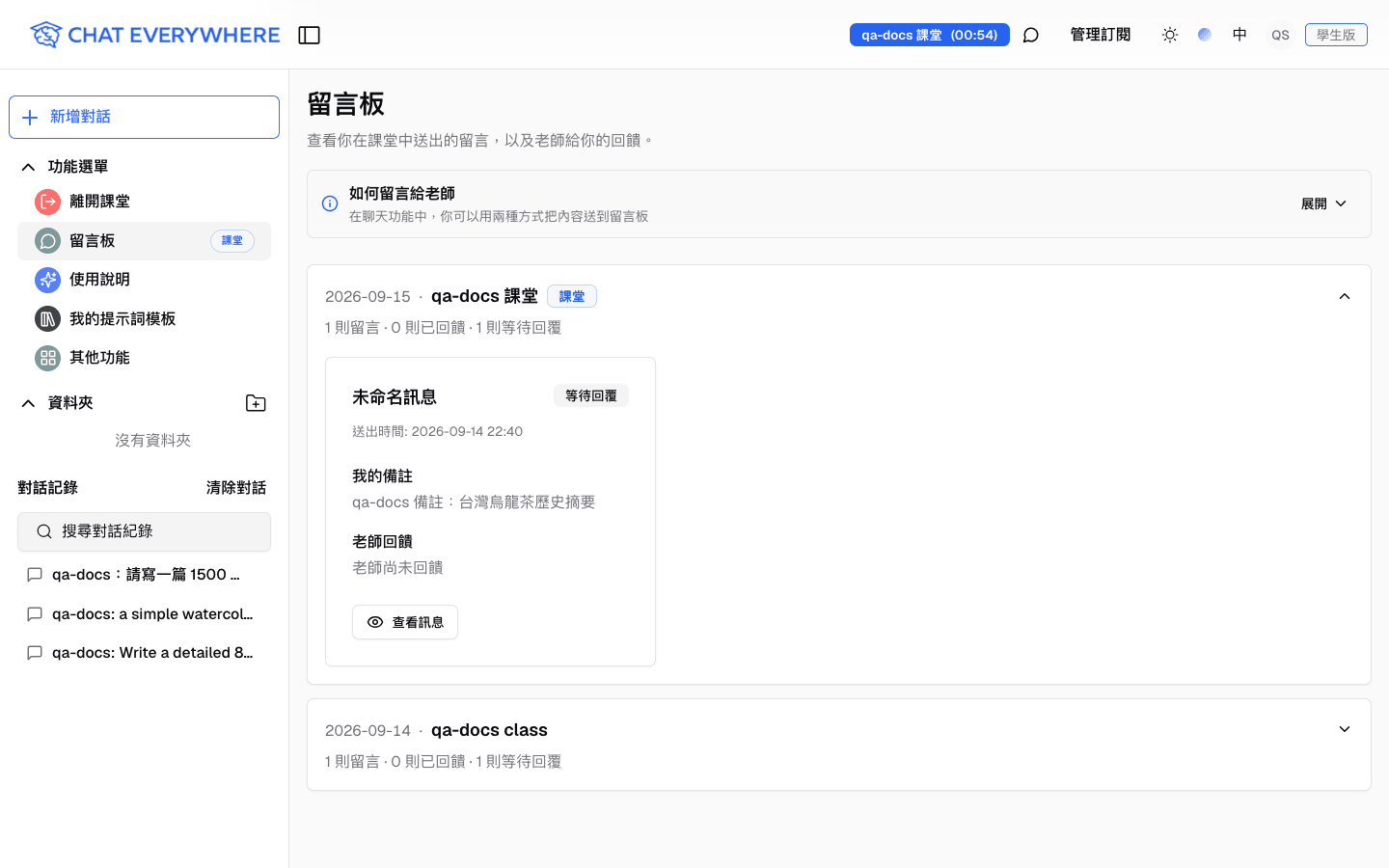Open the chat bubble icon in header
1389x868 pixels.
(1030, 35)
